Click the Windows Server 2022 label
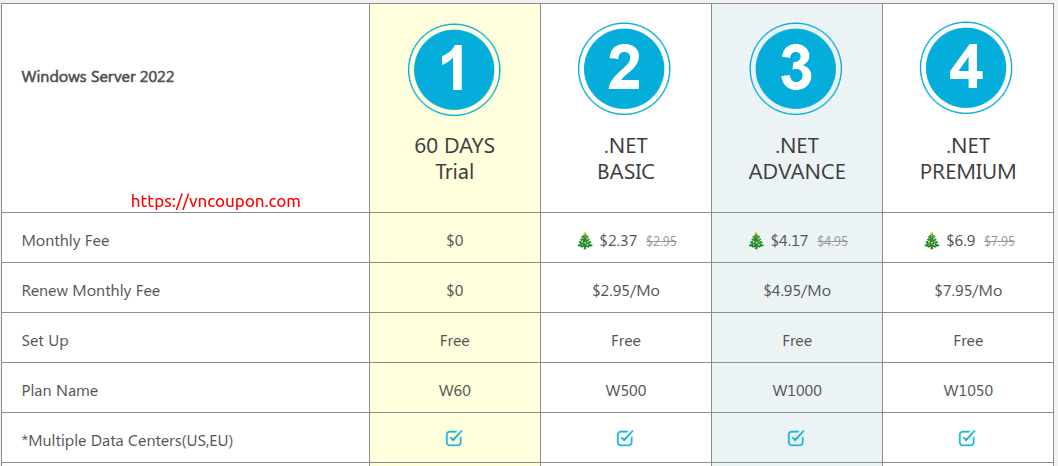This screenshot has width=1058, height=466. click(x=98, y=76)
